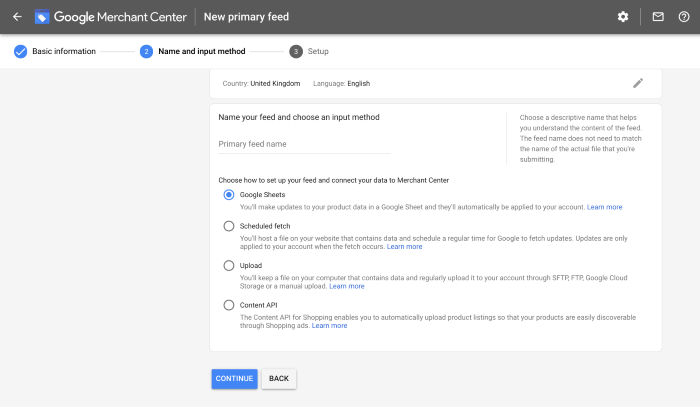
Task: Click the New primary feed heading
Action: 246,17
